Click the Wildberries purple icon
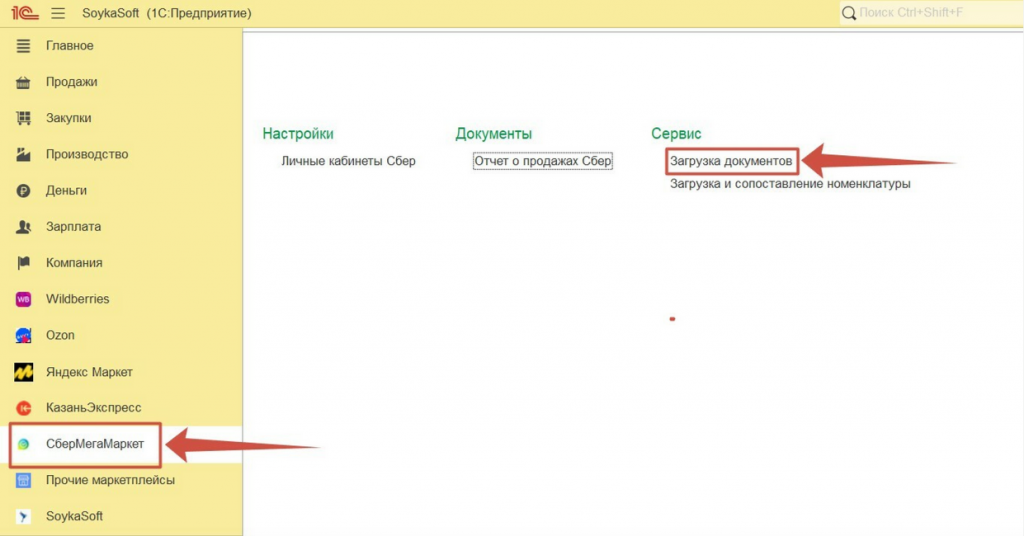The image size is (1024, 536). click(24, 299)
